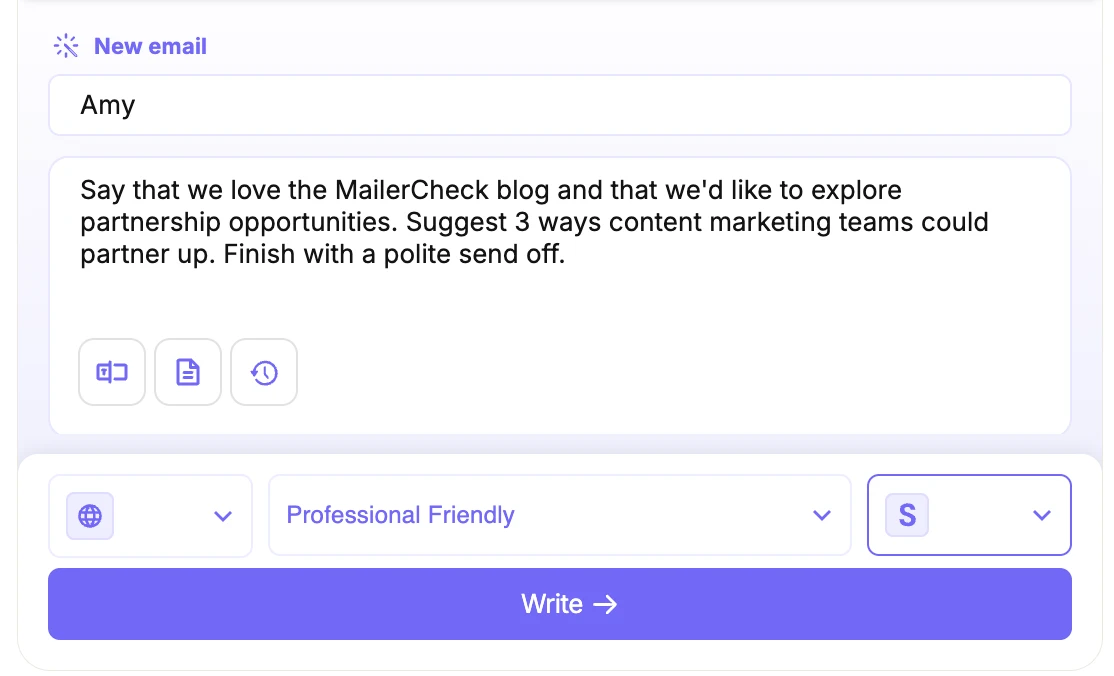This screenshot has width=1114, height=676.
Task: Click the New email heading
Action: (x=150, y=46)
